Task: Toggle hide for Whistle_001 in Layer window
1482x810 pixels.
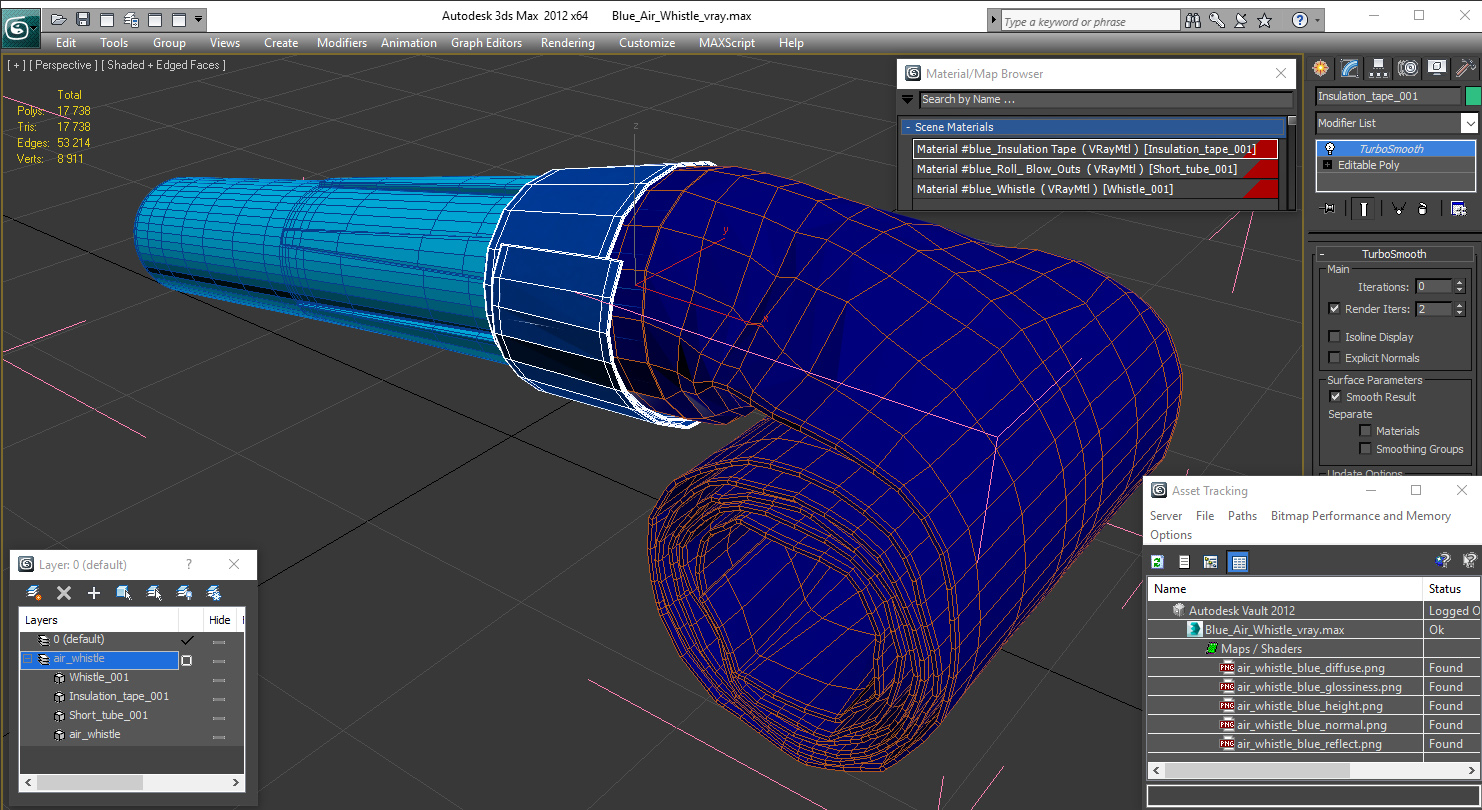Action: tap(219, 678)
